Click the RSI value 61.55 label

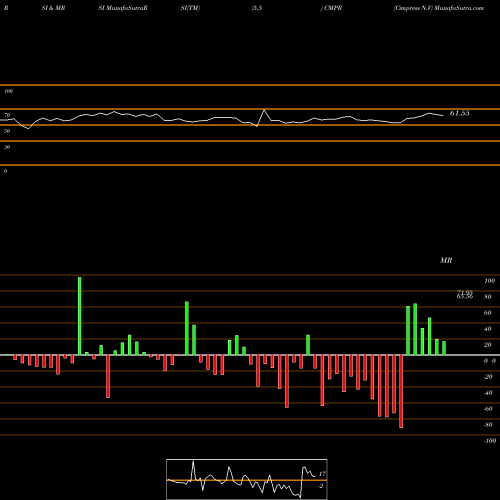[x=460, y=113]
